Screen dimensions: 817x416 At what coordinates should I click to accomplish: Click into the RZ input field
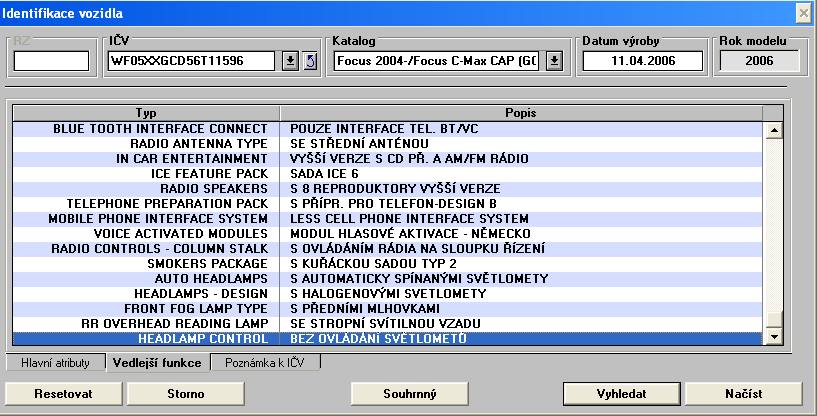51,62
